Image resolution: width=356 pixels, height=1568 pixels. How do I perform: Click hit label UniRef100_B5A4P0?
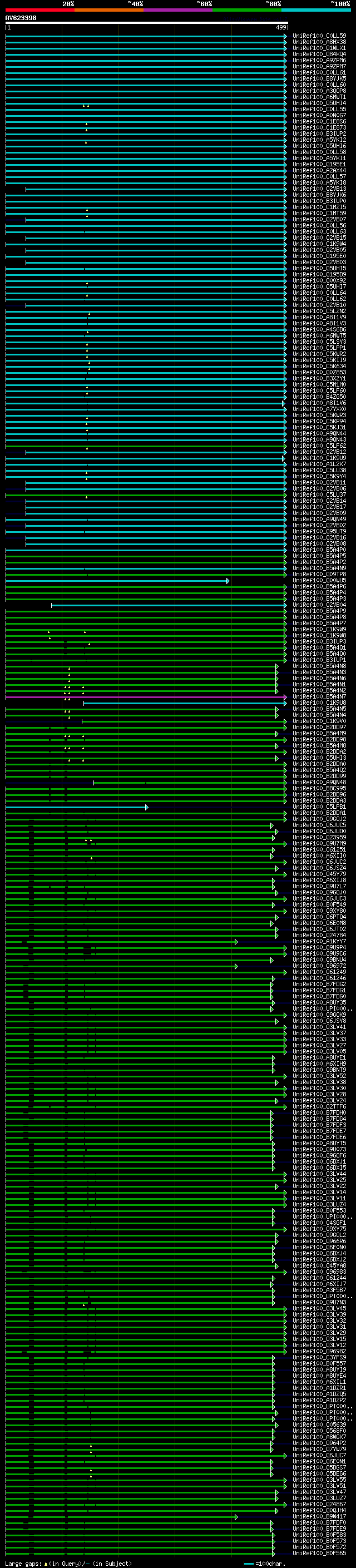[x=319, y=550]
